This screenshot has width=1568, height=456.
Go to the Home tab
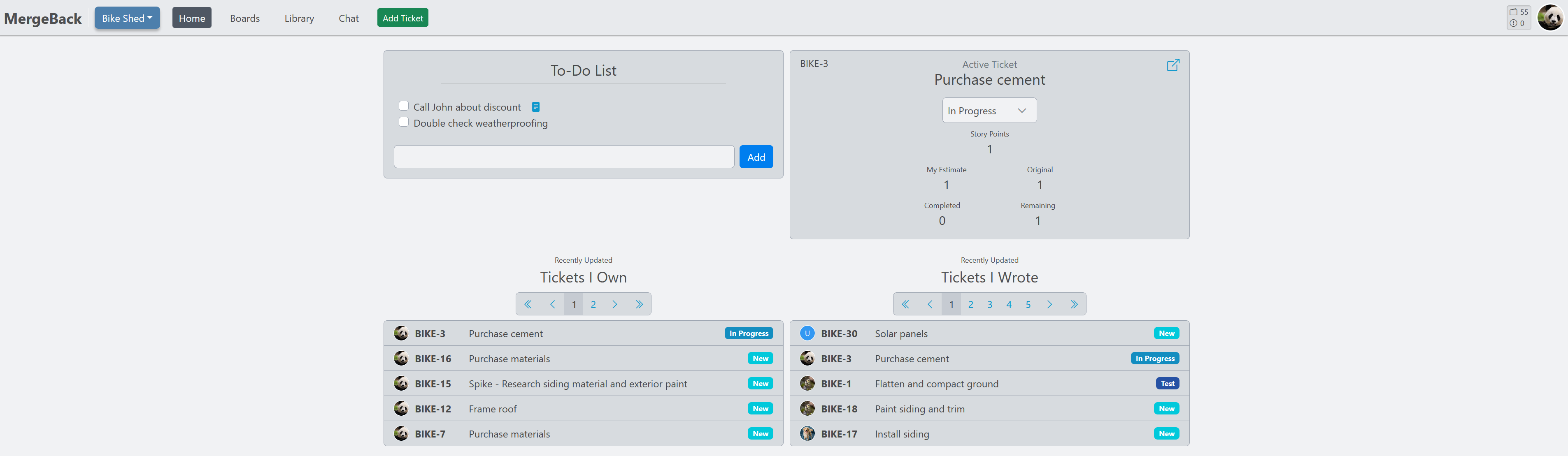tap(192, 18)
